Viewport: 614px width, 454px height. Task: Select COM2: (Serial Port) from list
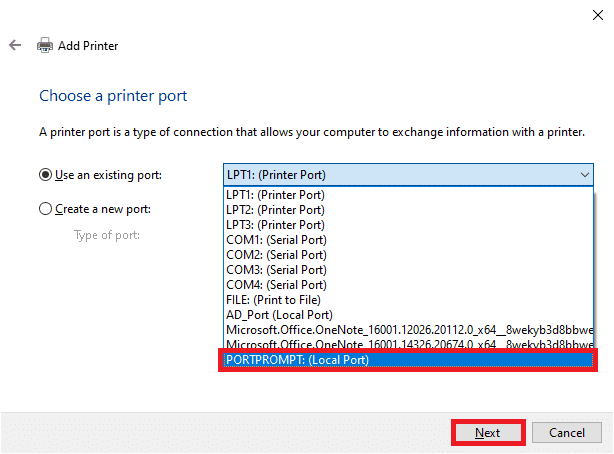coord(276,255)
